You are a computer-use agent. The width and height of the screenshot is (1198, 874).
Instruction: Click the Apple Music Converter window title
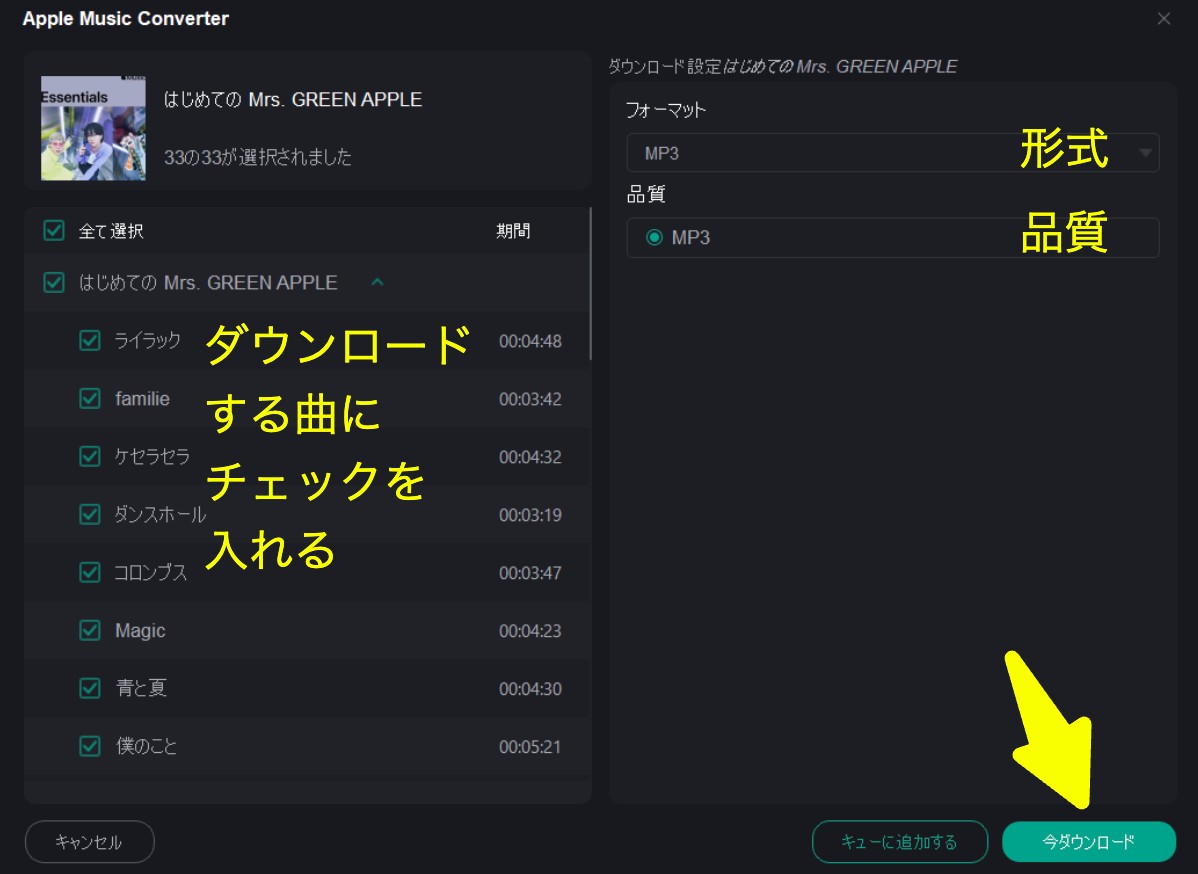pos(125,18)
